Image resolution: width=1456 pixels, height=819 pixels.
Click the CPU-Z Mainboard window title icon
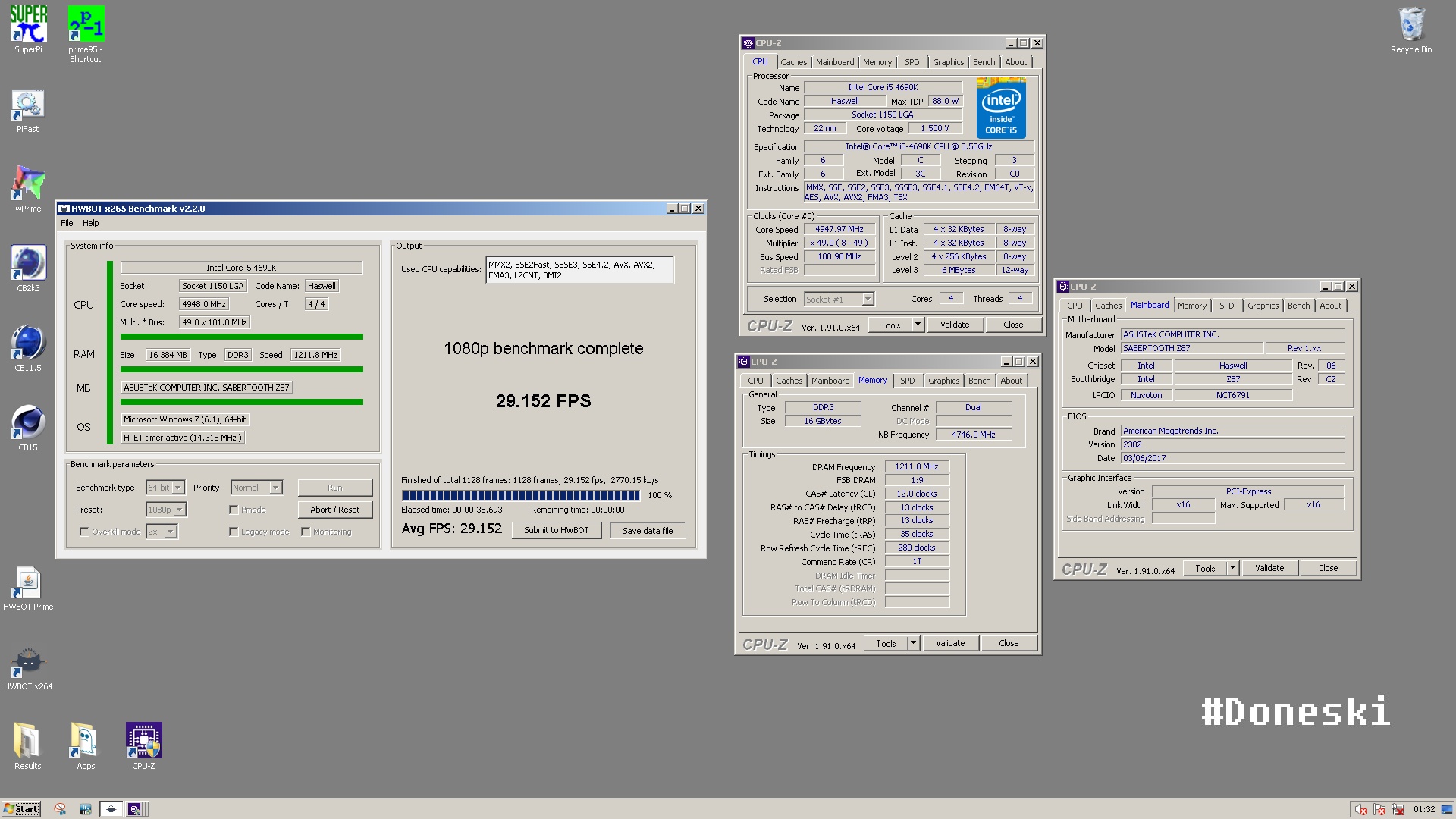coord(1063,287)
